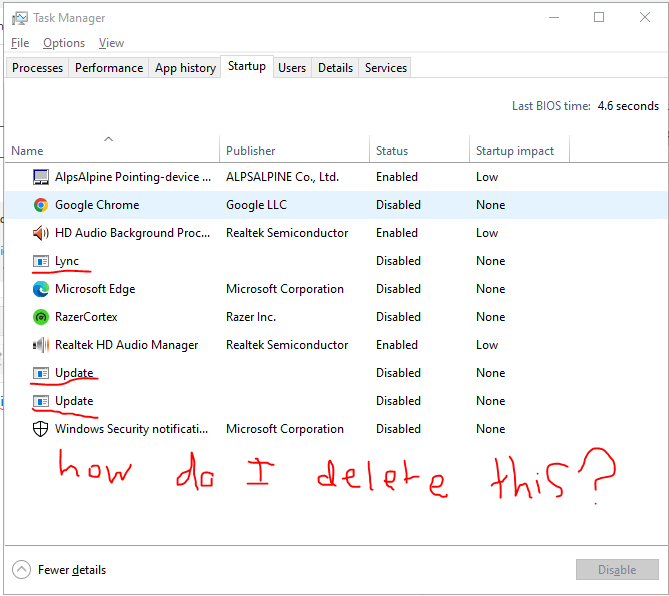Click Disabled status in the Lync row
Viewport: 669px width, 596px height.
coord(398,261)
